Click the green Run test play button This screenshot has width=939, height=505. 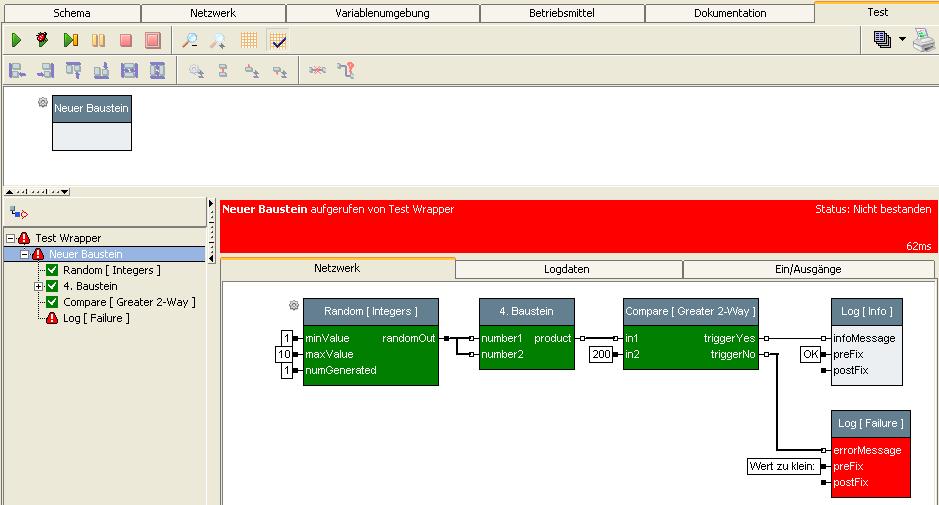[17, 40]
